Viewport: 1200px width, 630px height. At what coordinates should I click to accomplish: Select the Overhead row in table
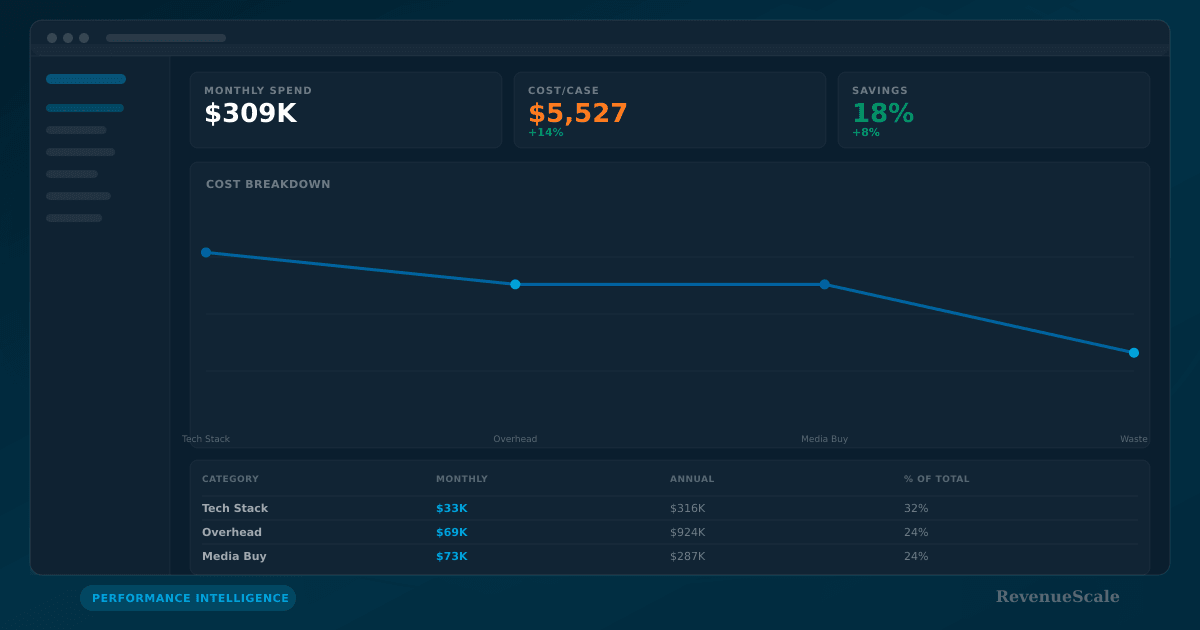click(232, 532)
